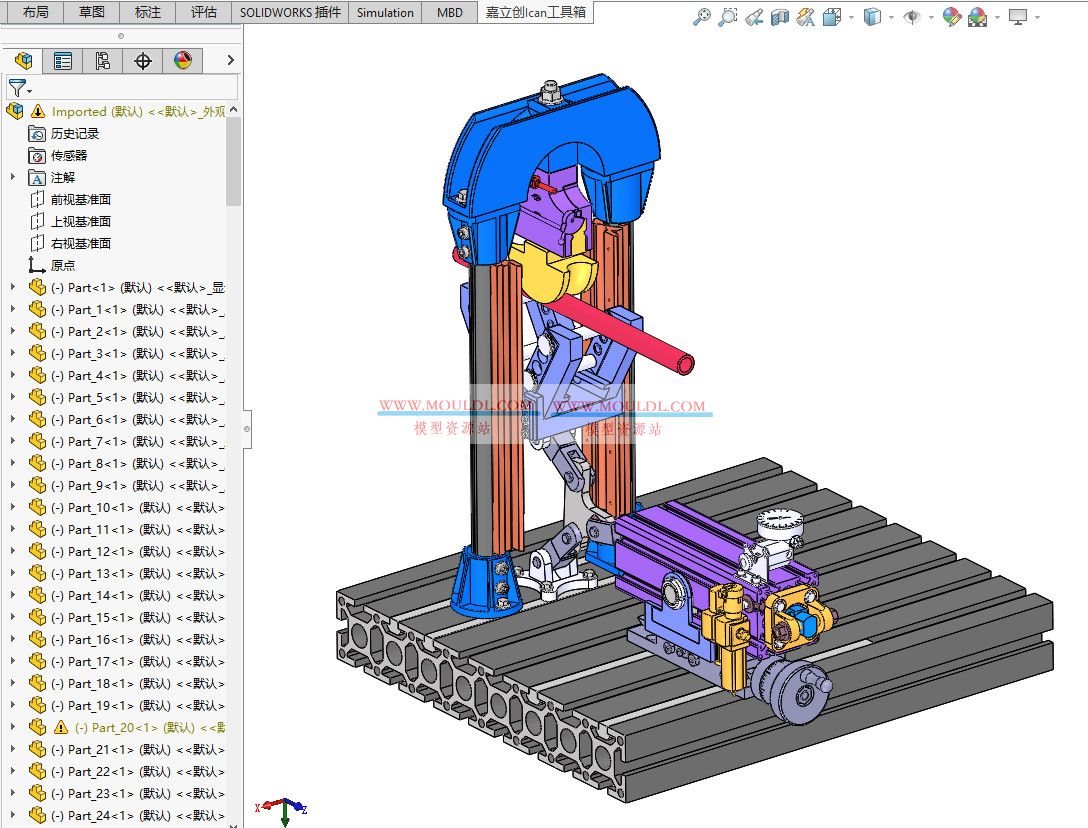Select the Edit Appearance sphere icon

952,16
